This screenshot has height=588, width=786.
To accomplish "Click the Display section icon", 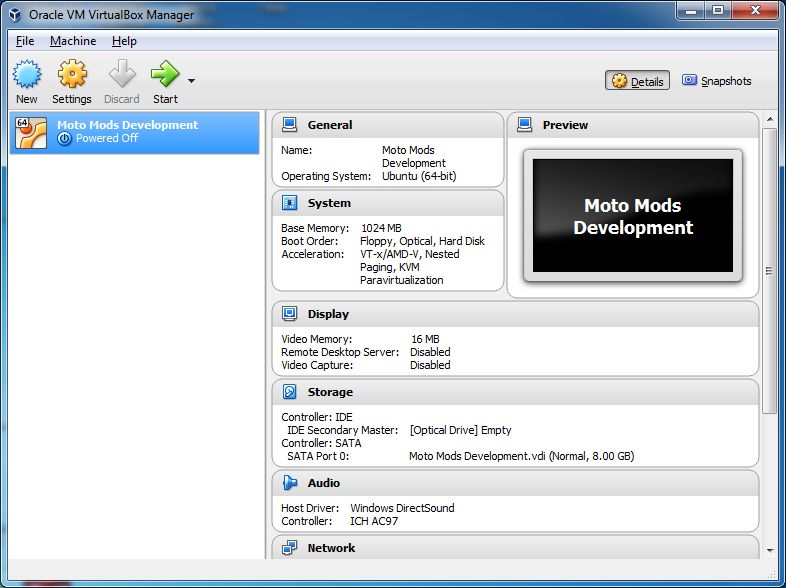I will coord(289,314).
